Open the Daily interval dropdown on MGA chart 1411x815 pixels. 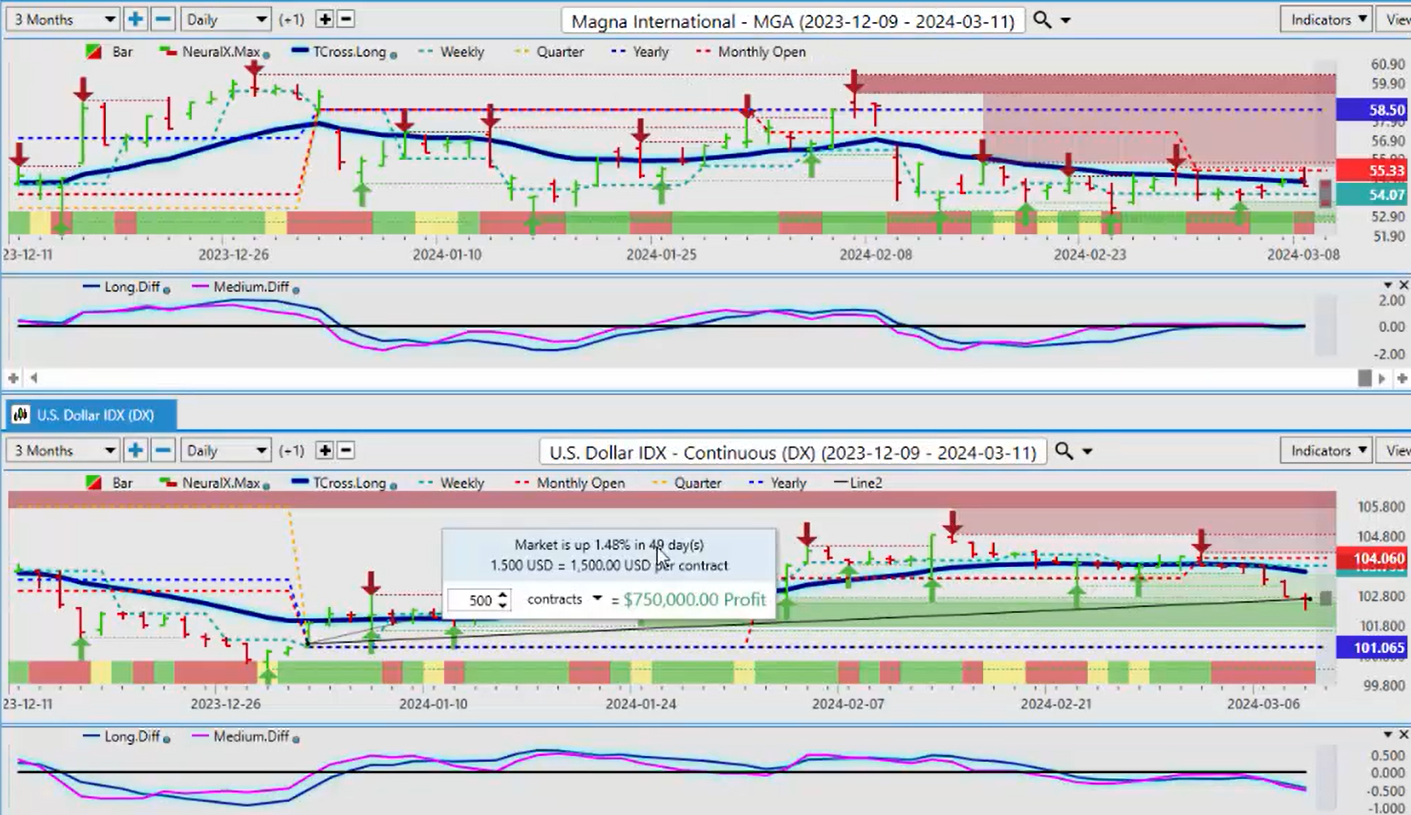tap(226, 19)
